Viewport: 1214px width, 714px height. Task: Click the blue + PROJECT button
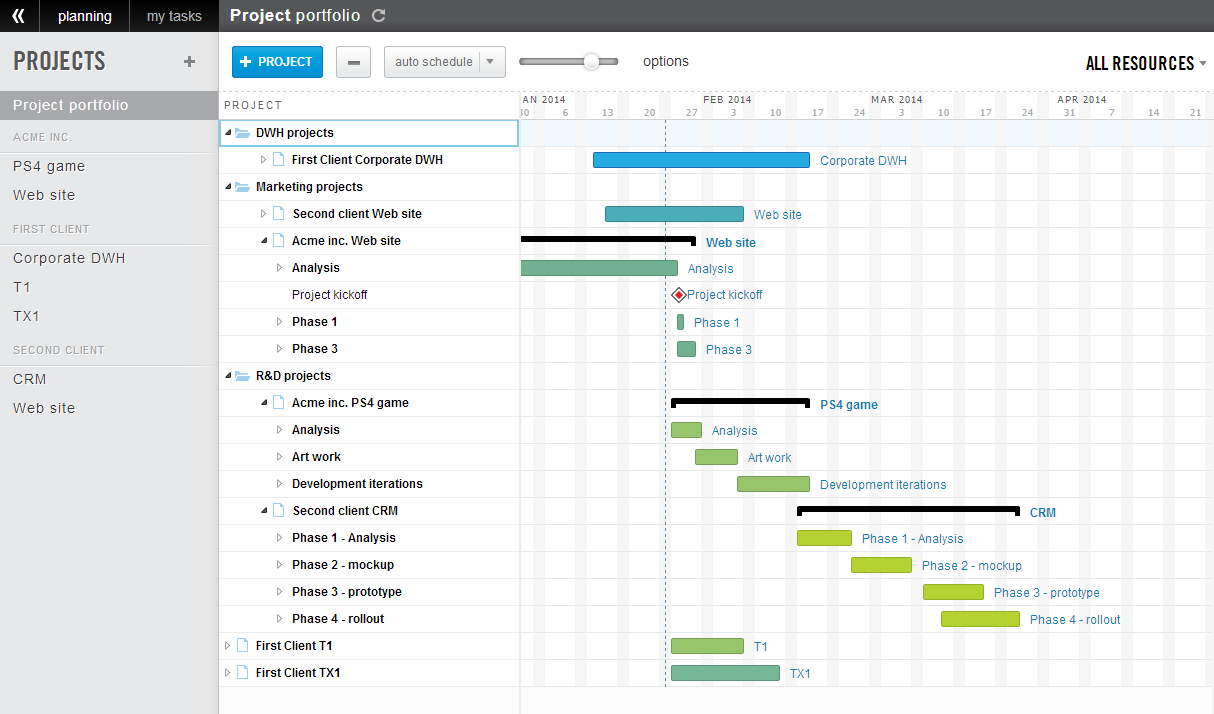(277, 62)
